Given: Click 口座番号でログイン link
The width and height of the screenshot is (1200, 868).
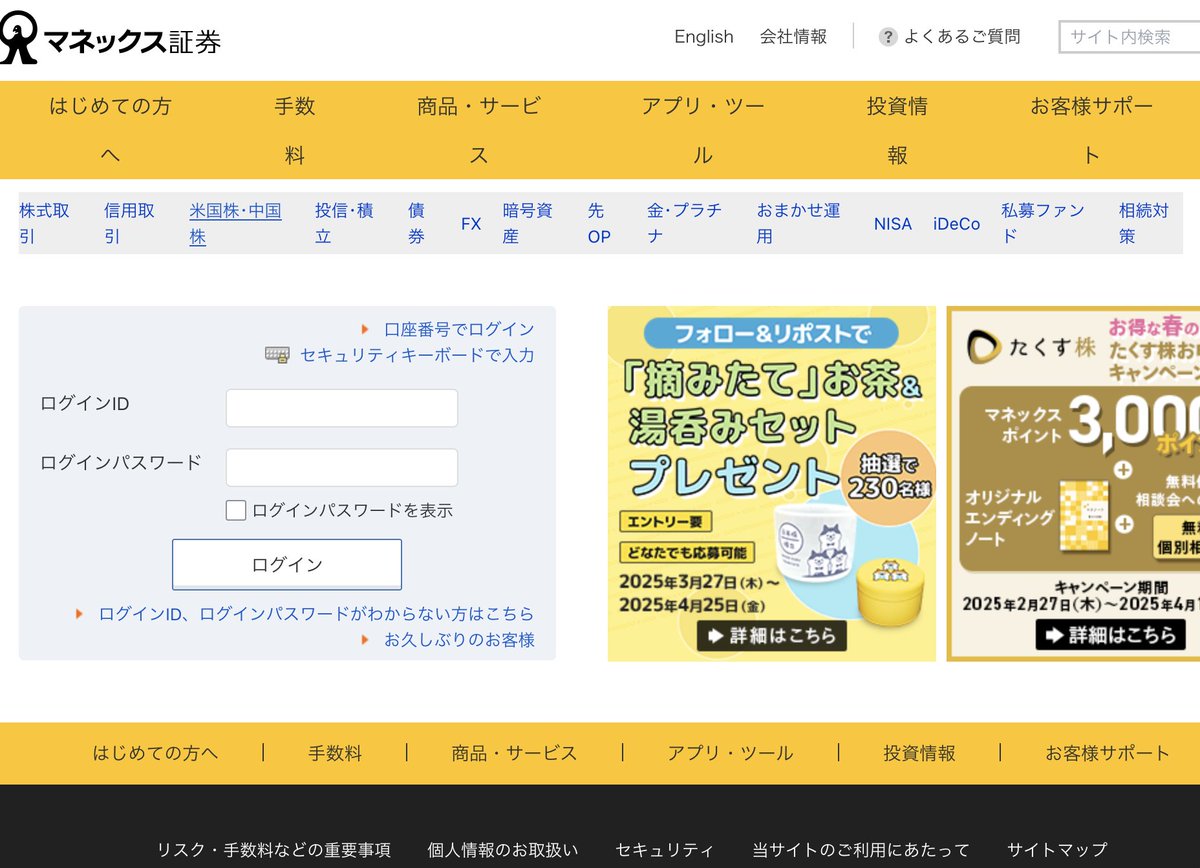Looking at the screenshot, I should click(x=459, y=329).
